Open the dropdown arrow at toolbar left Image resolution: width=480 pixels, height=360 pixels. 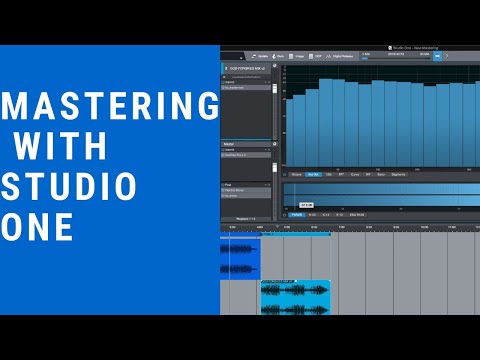[x=241, y=58]
